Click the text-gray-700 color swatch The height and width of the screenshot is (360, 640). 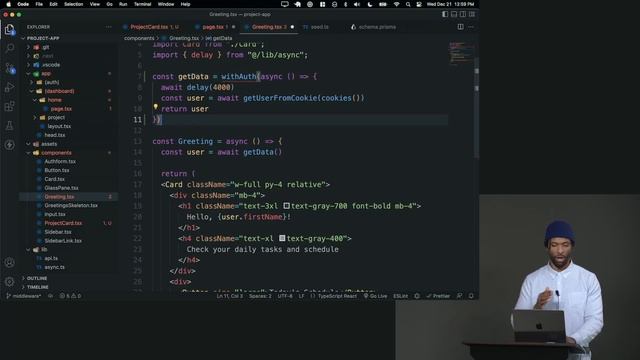point(287,206)
